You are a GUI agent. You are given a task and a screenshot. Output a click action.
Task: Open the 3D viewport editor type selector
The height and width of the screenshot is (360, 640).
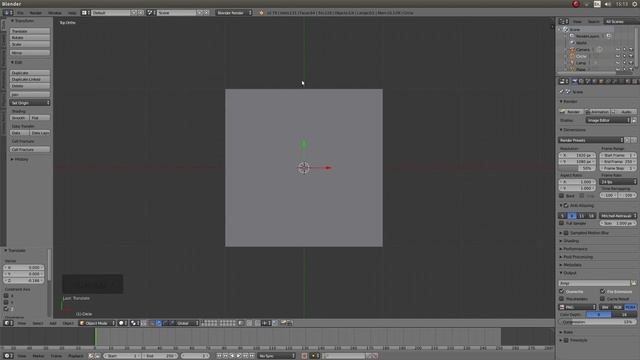point(8,323)
